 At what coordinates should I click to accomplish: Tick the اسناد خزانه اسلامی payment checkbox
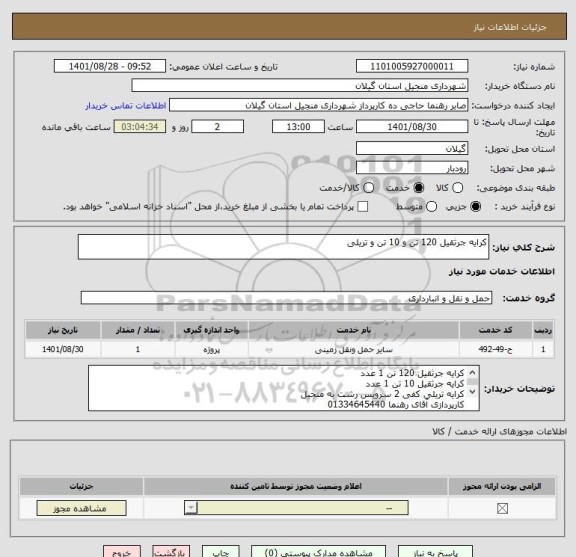[363, 206]
